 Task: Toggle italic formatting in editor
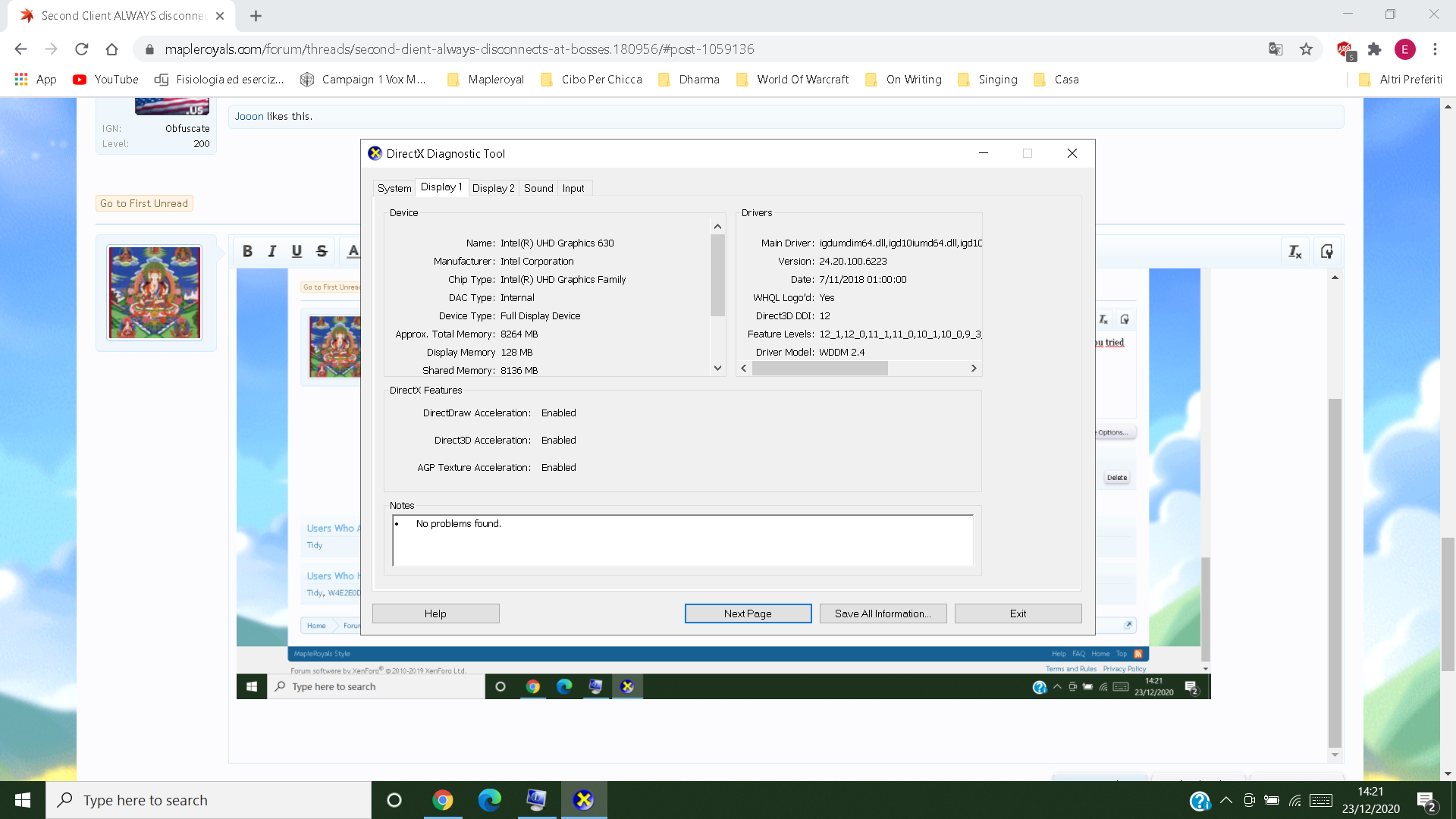click(272, 251)
